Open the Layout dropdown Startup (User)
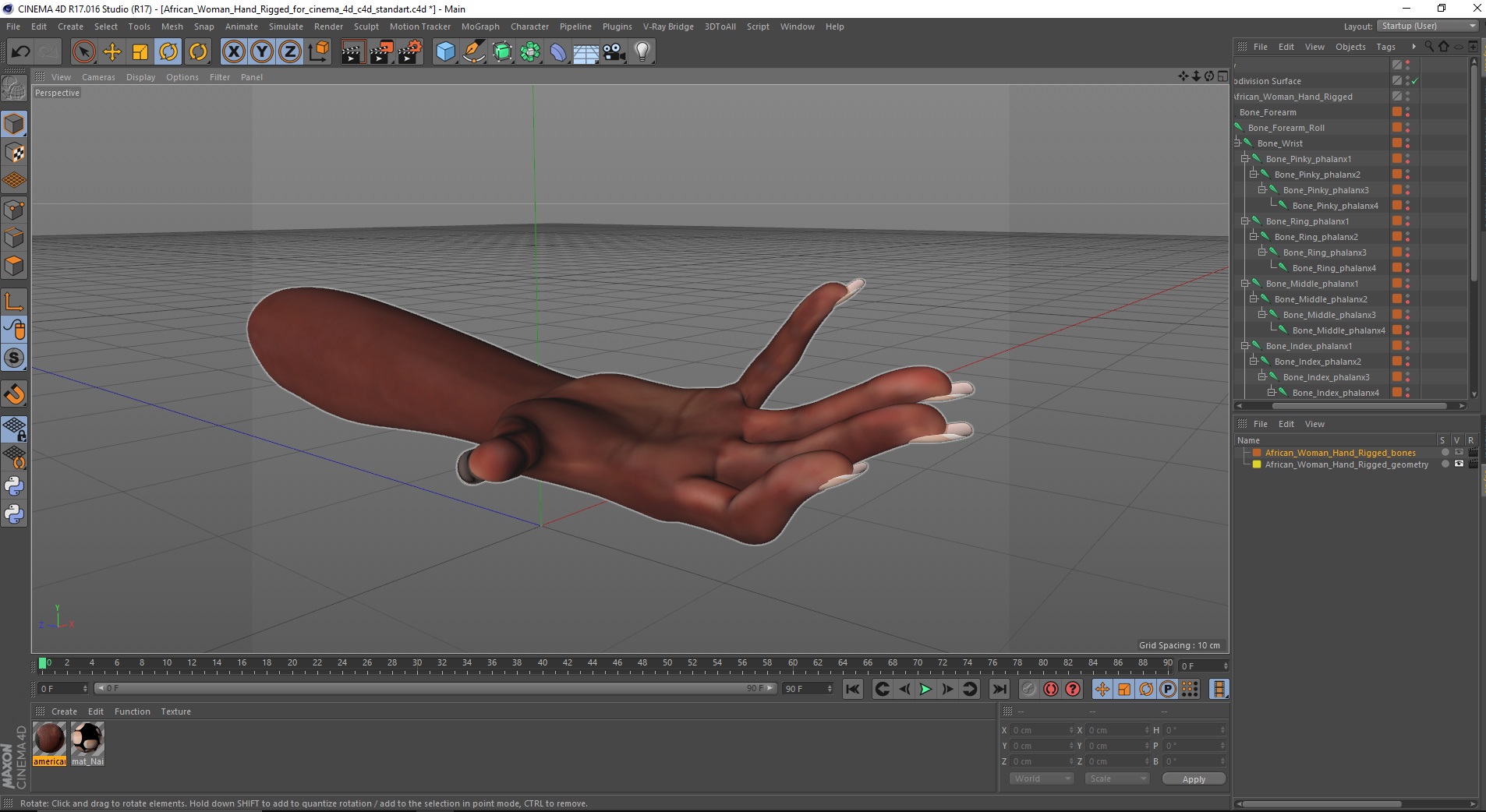Viewport: 1486px width, 812px height. [1428, 26]
